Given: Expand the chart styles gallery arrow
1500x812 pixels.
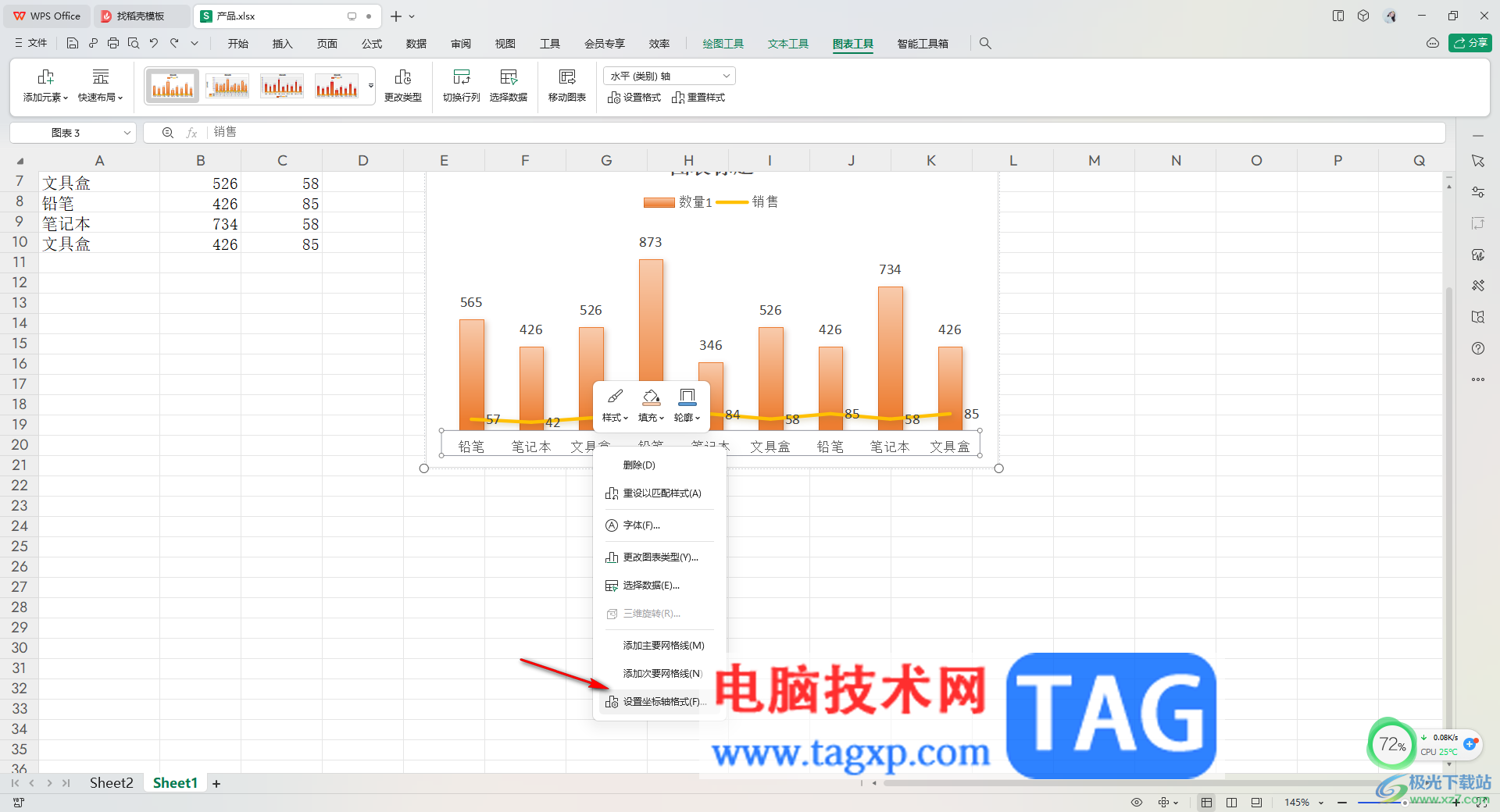Looking at the screenshot, I should 371,86.
